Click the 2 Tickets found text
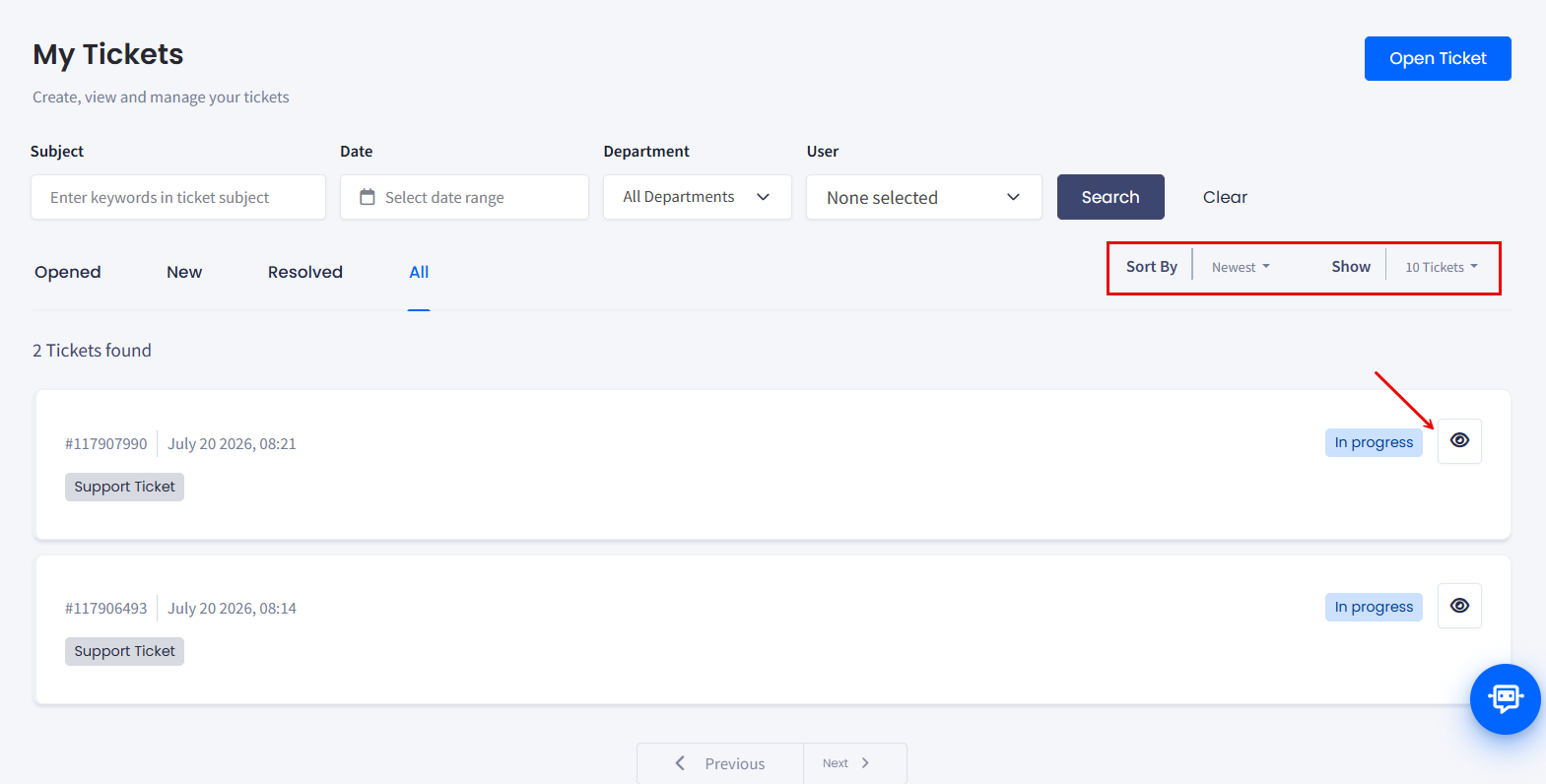This screenshot has width=1546, height=784. point(92,351)
